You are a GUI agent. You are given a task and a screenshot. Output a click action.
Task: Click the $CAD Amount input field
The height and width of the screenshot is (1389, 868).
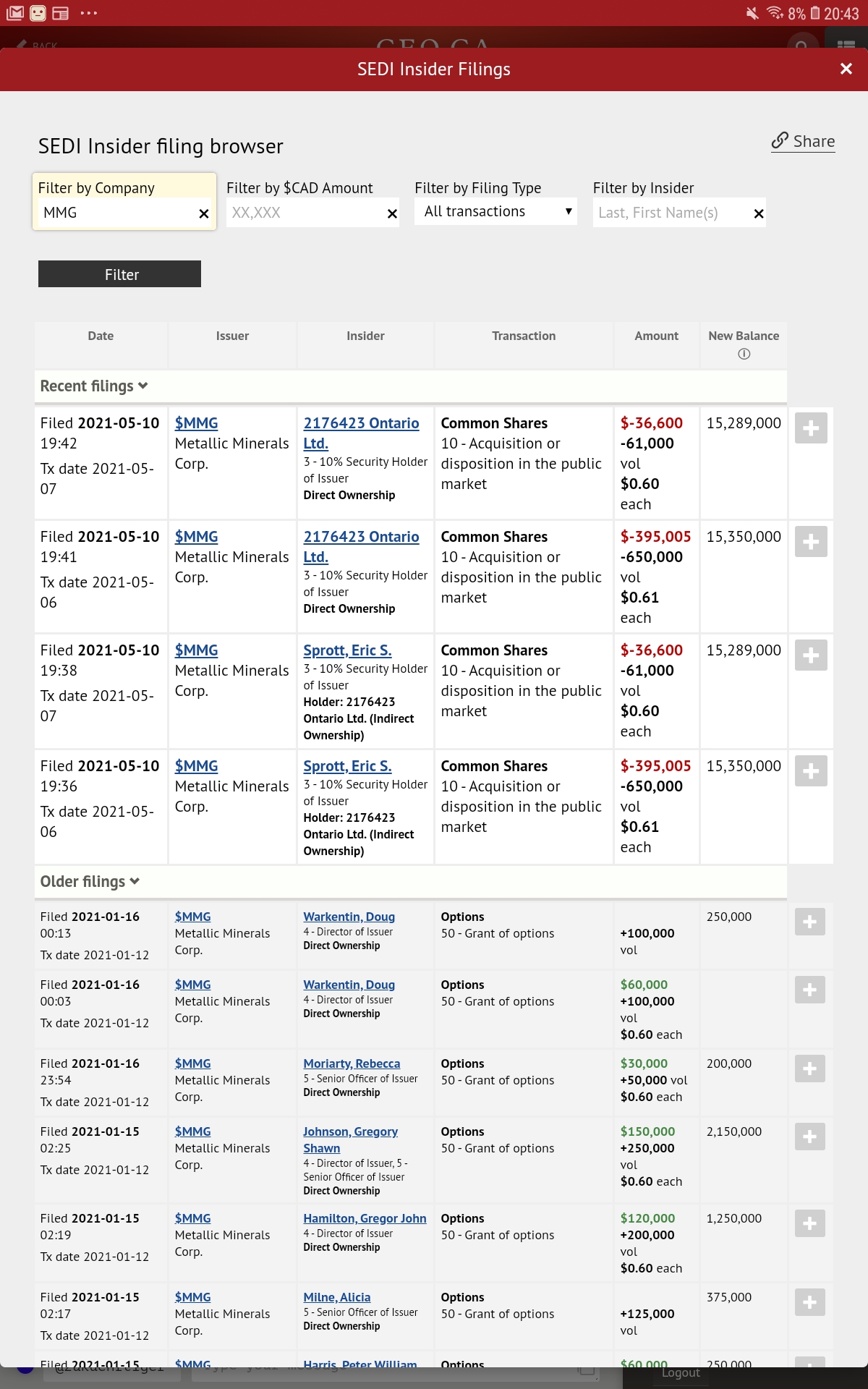[305, 213]
